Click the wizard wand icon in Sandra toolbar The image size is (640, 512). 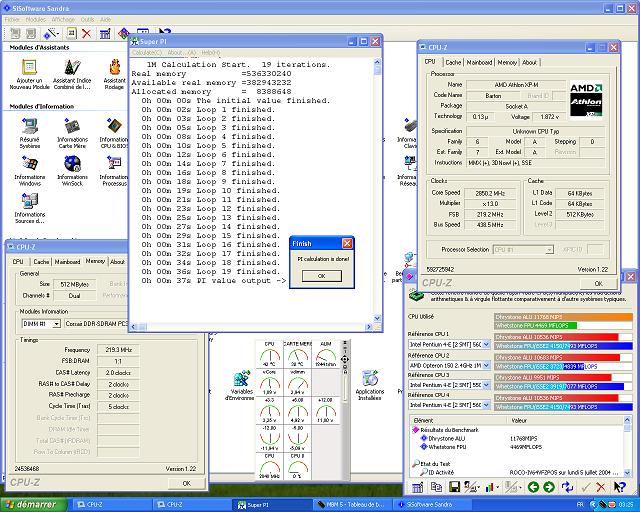point(49,33)
